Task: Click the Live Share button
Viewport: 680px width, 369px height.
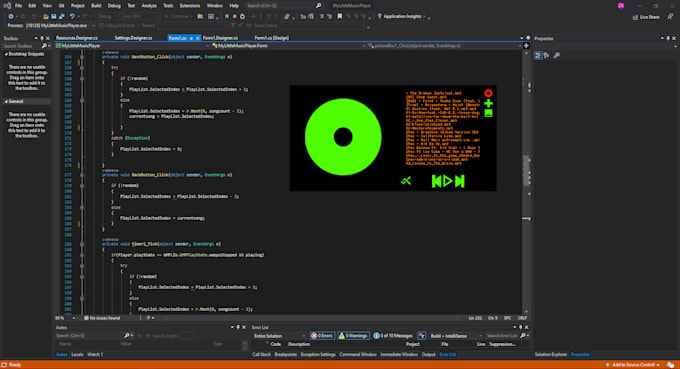Action: tap(646, 17)
